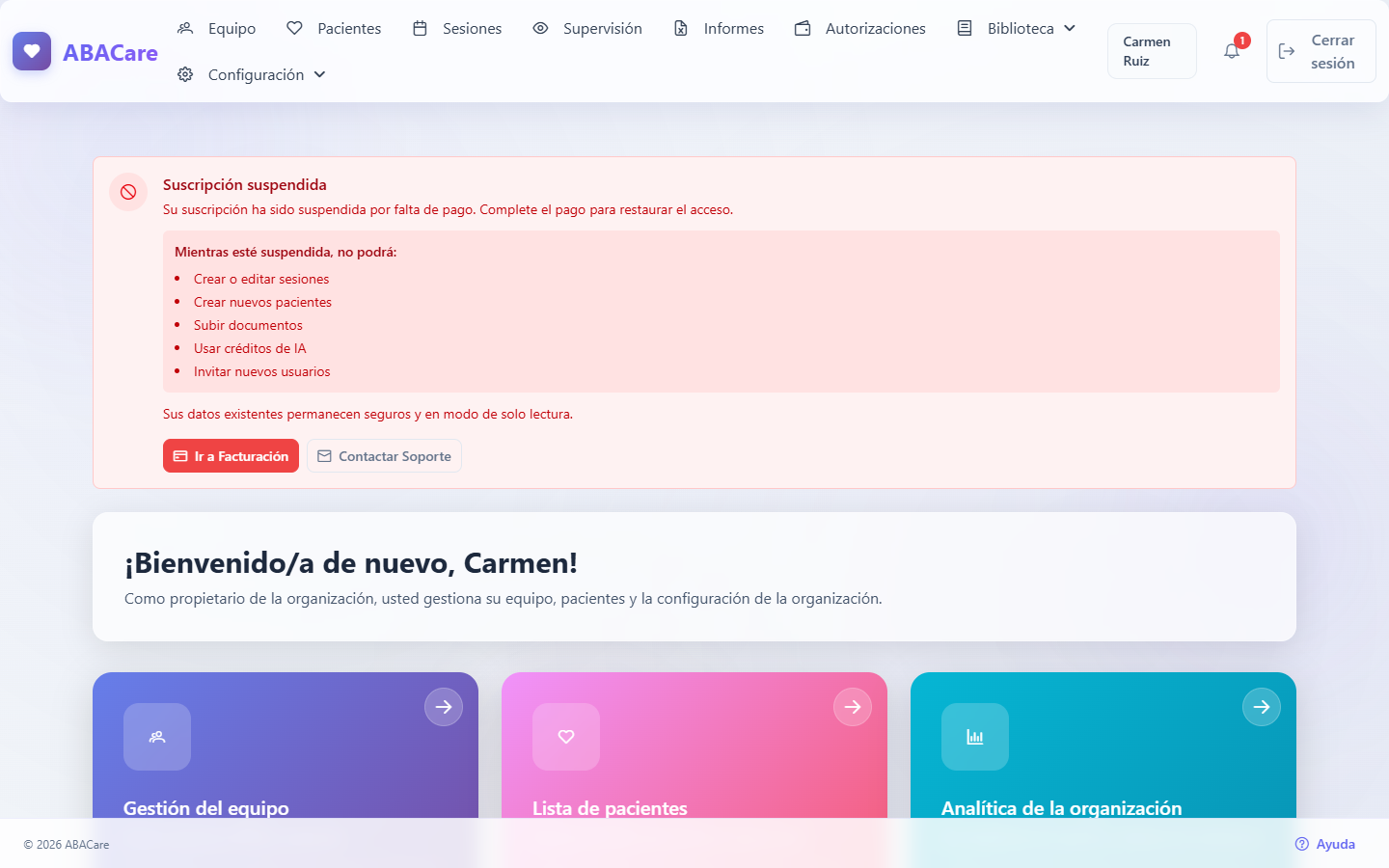1389x868 pixels.
Task: Click the 'Usar créditos de IA' list item
Action: coord(250,348)
